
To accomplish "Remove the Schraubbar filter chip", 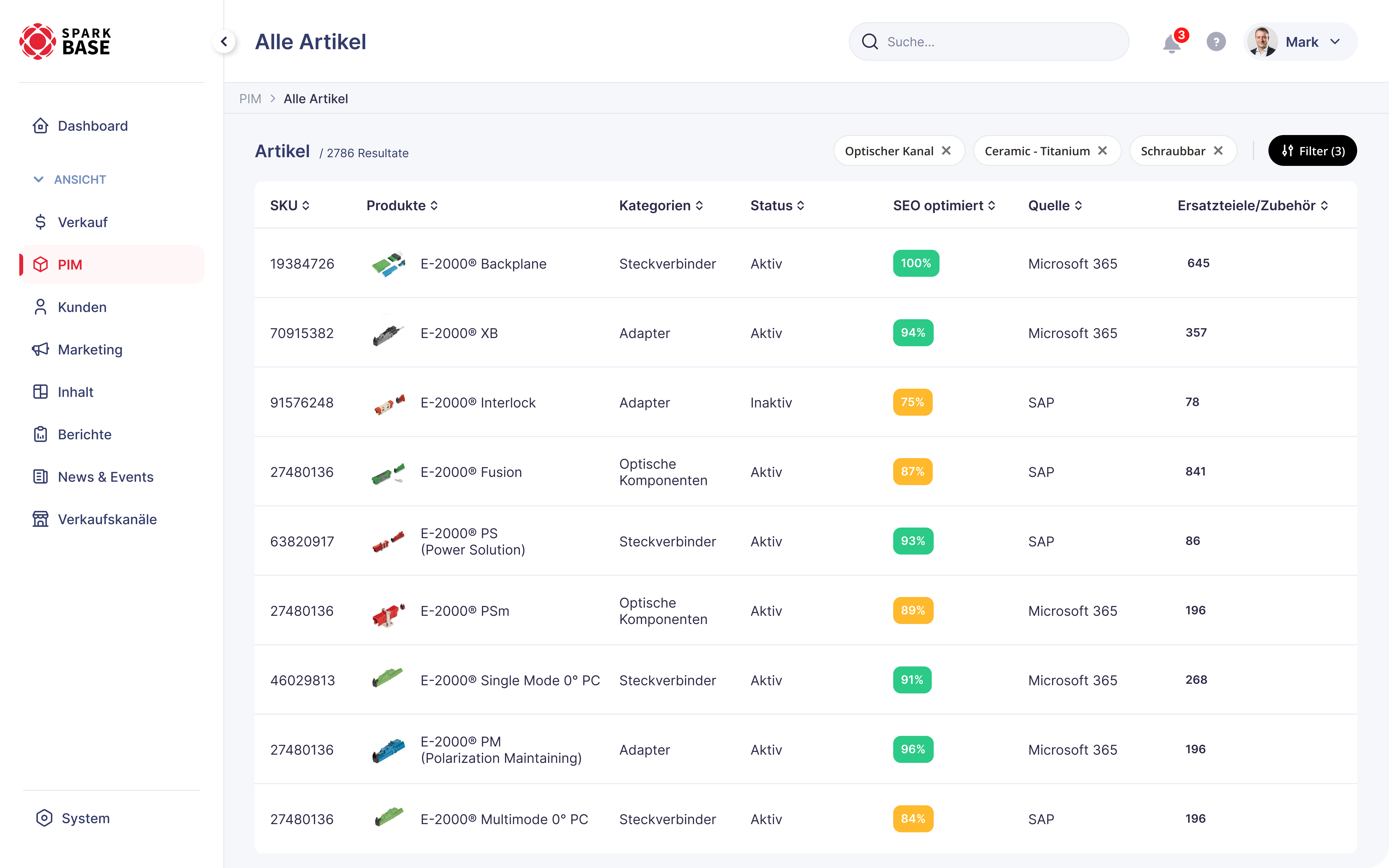I will pos(1219,150).
